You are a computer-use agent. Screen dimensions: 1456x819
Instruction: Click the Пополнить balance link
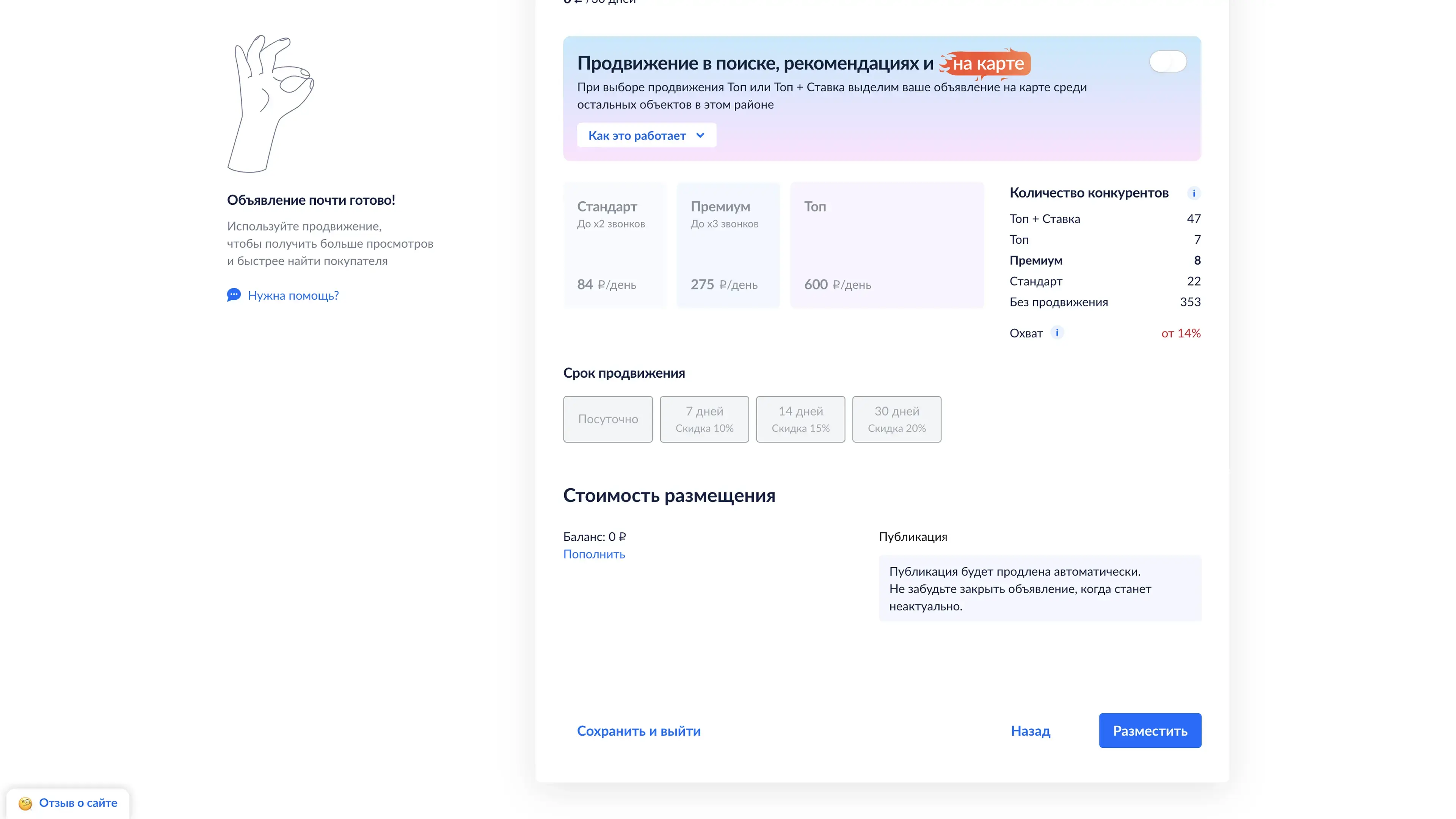[x=594, y=554]
